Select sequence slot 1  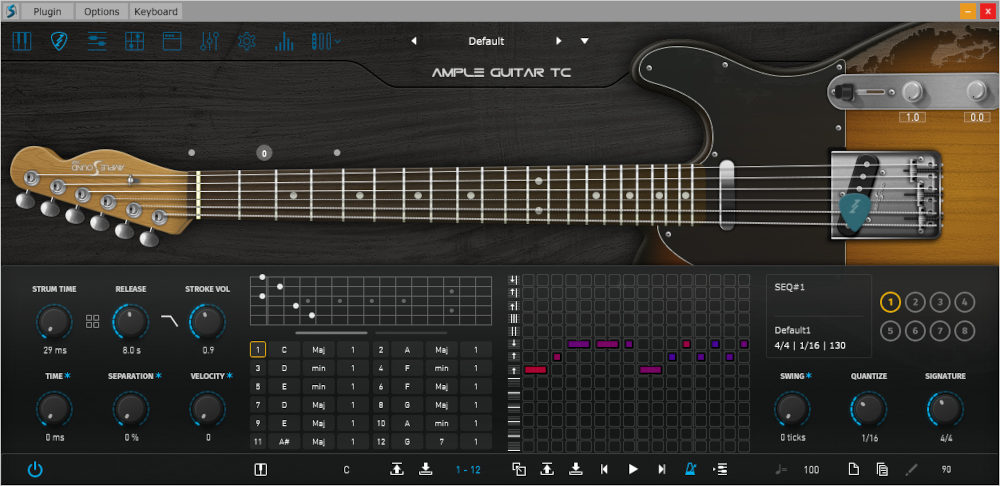[x=890, y=302]
